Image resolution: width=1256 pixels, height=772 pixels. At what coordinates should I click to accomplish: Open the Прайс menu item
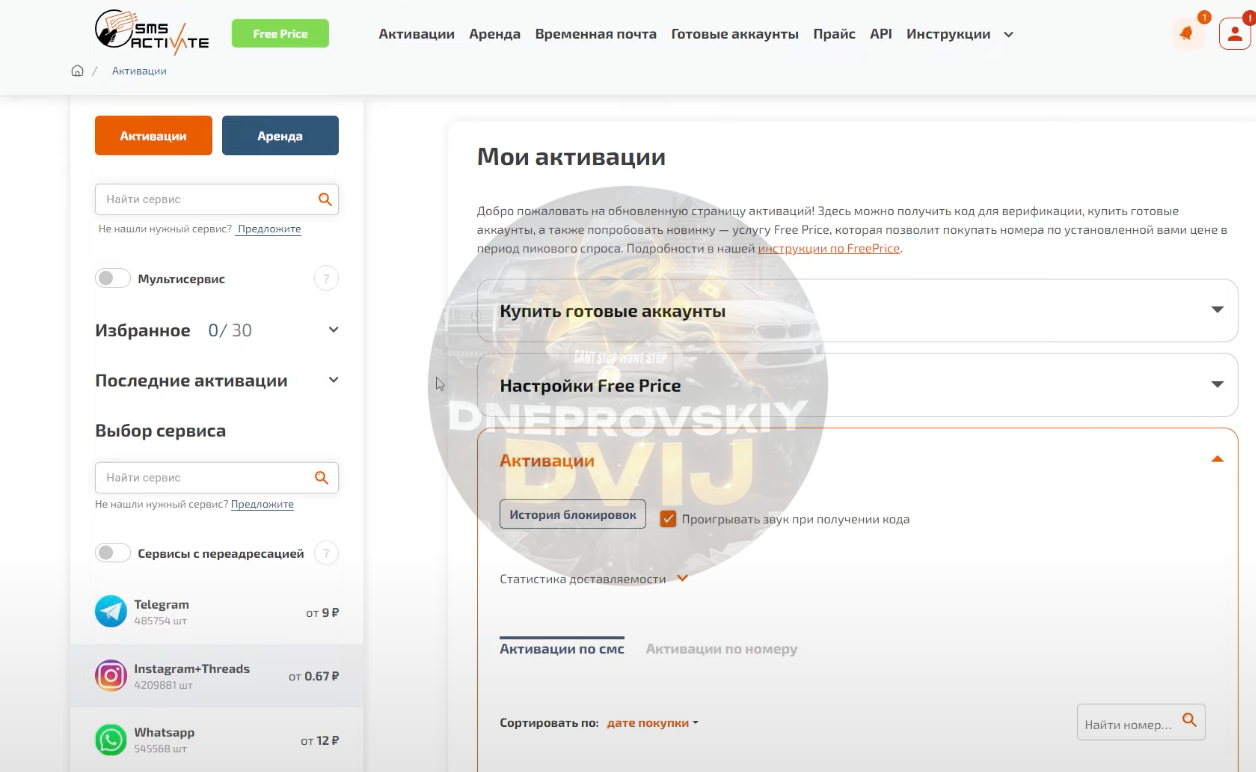(x=834, y=34)
